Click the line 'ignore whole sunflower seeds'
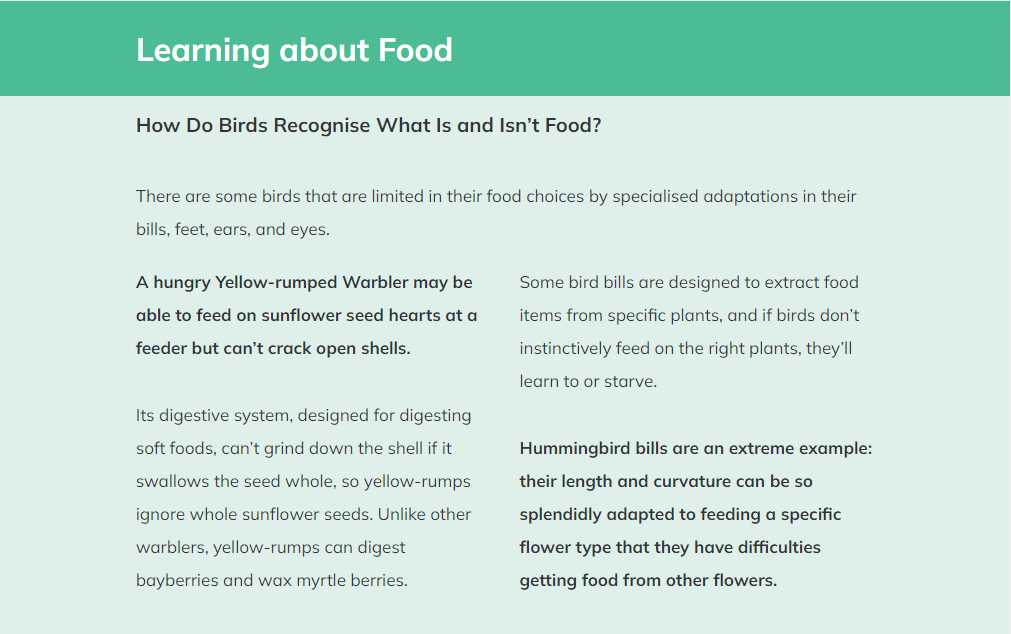The image size is (1011, 634). click(303, 515)
